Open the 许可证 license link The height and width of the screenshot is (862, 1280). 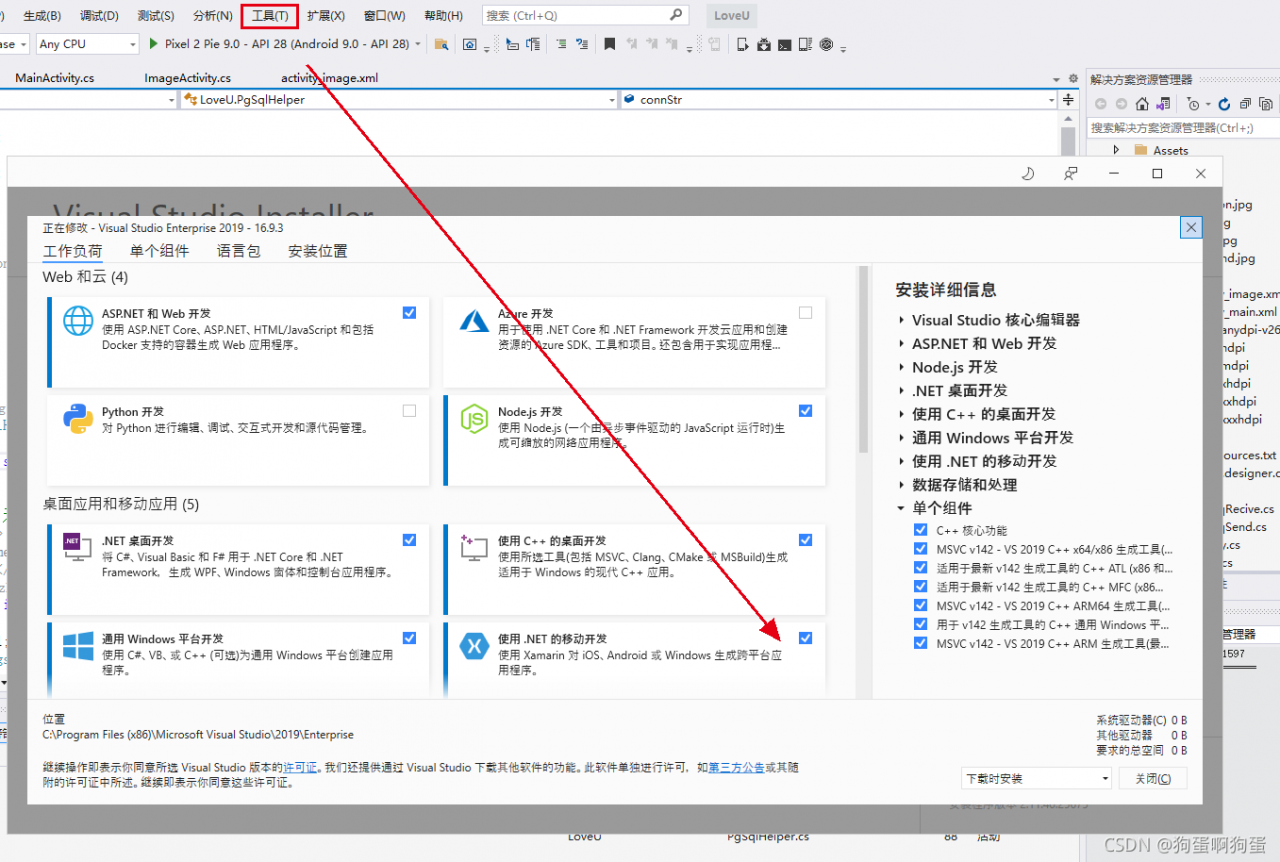click(x=300, y=767)
